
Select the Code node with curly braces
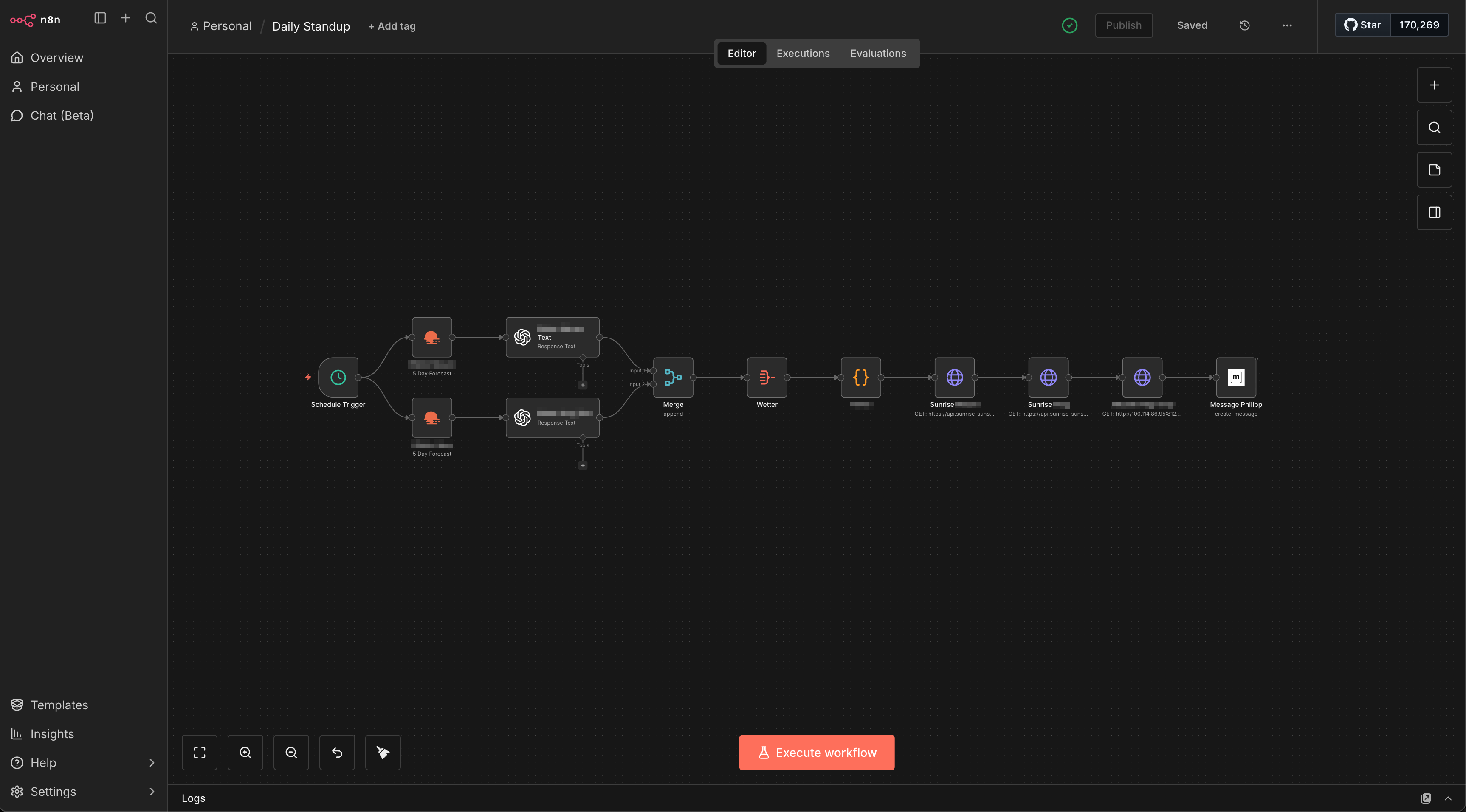point(860,377)
